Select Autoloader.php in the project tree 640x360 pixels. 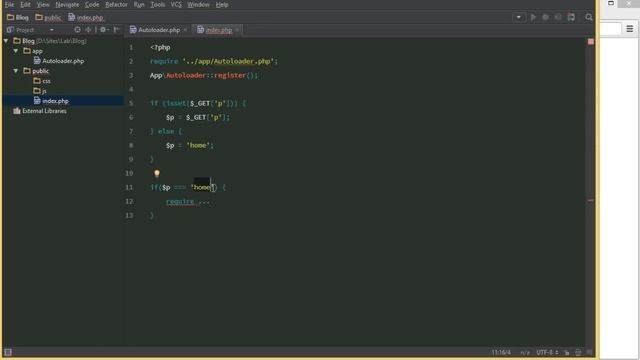pyautogui.click(x=59, y=61)
